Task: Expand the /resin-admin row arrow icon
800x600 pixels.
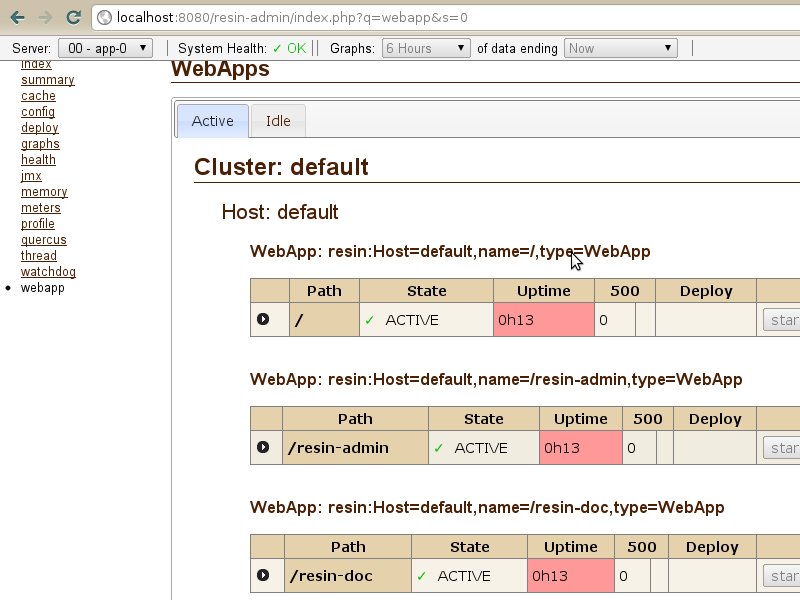Action: (263, 447)
